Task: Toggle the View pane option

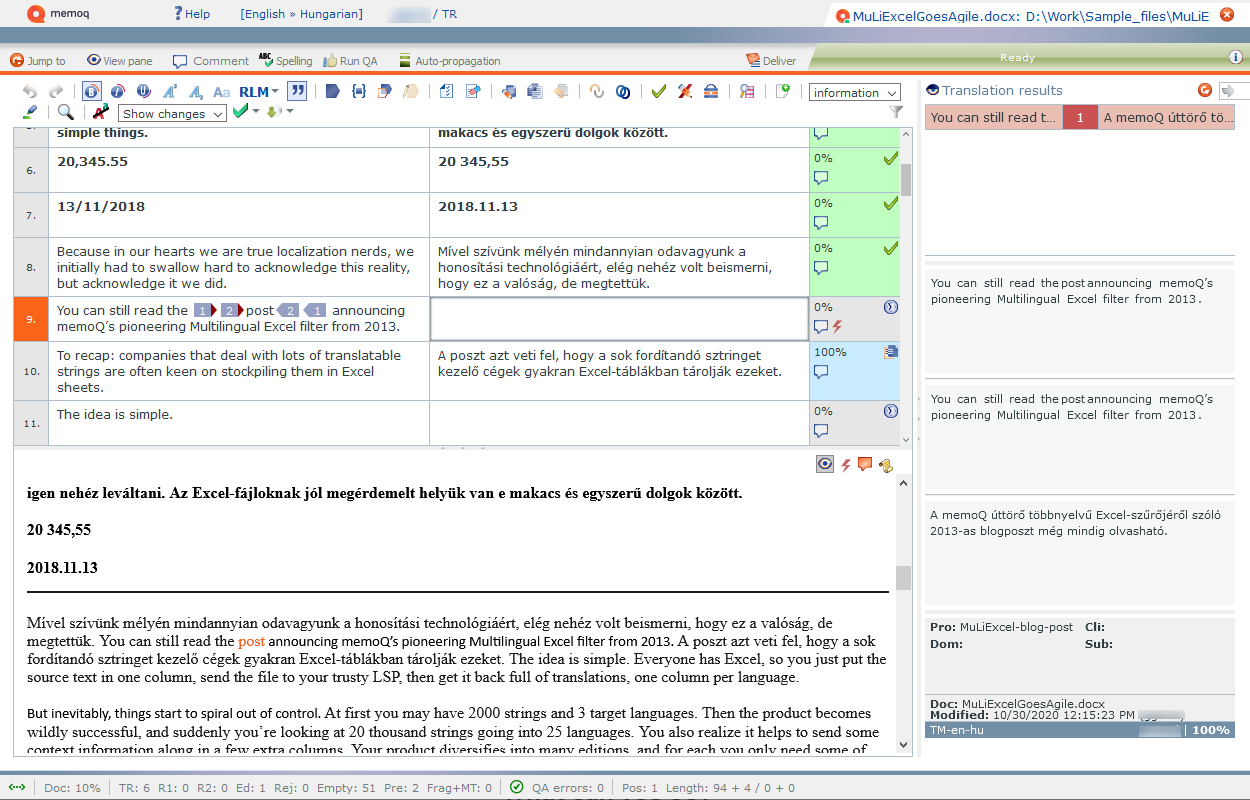Action: coord(120,61)
